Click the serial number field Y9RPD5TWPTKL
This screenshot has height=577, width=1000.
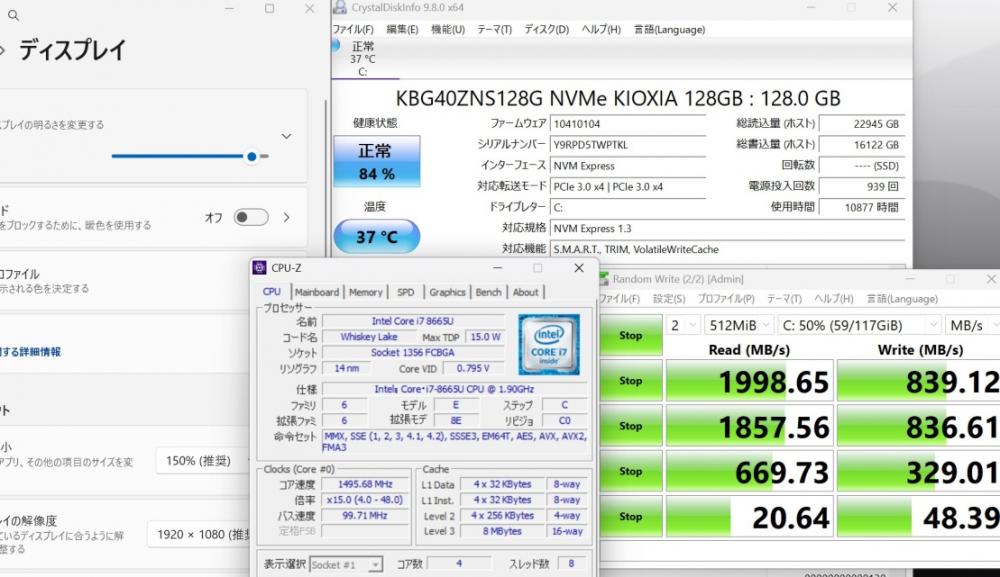click(x=628, y=145)
